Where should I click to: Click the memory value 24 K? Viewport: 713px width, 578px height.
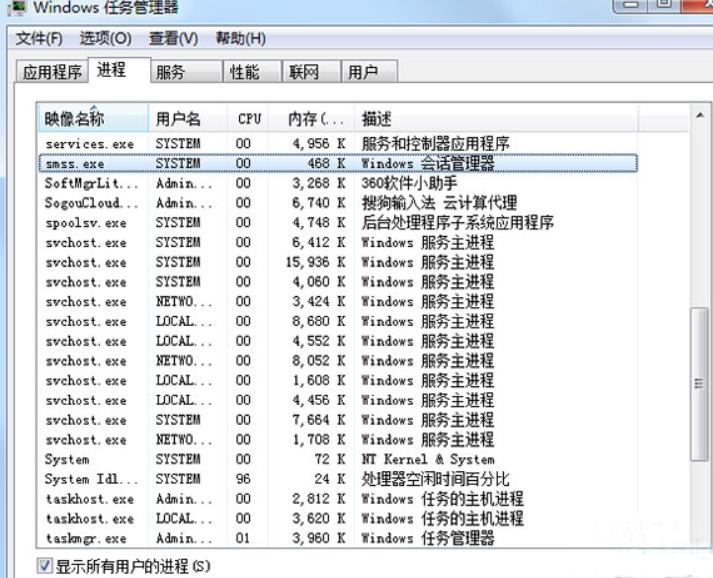pyautogui.click(x=330, y=479)
